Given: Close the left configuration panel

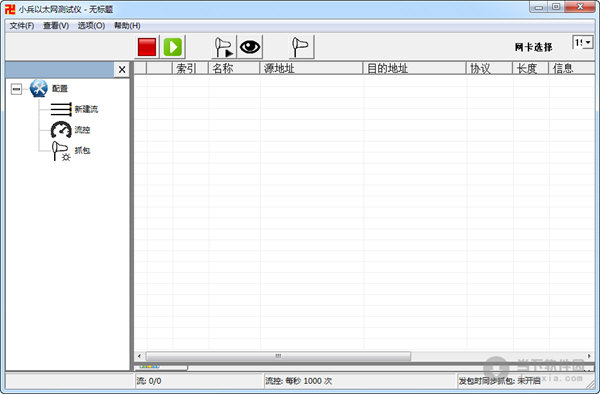Looking at the screenshot, I should (122, 69).
